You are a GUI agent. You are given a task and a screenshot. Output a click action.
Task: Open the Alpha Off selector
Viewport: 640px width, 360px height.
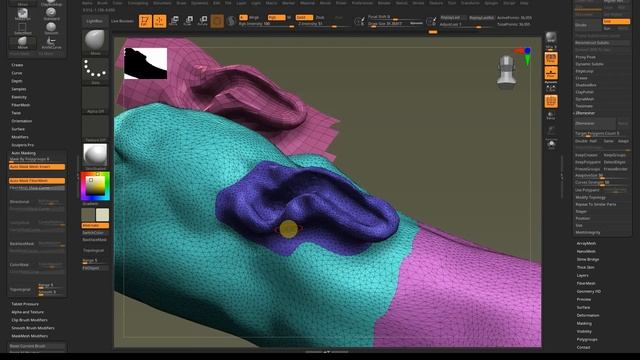96,100
